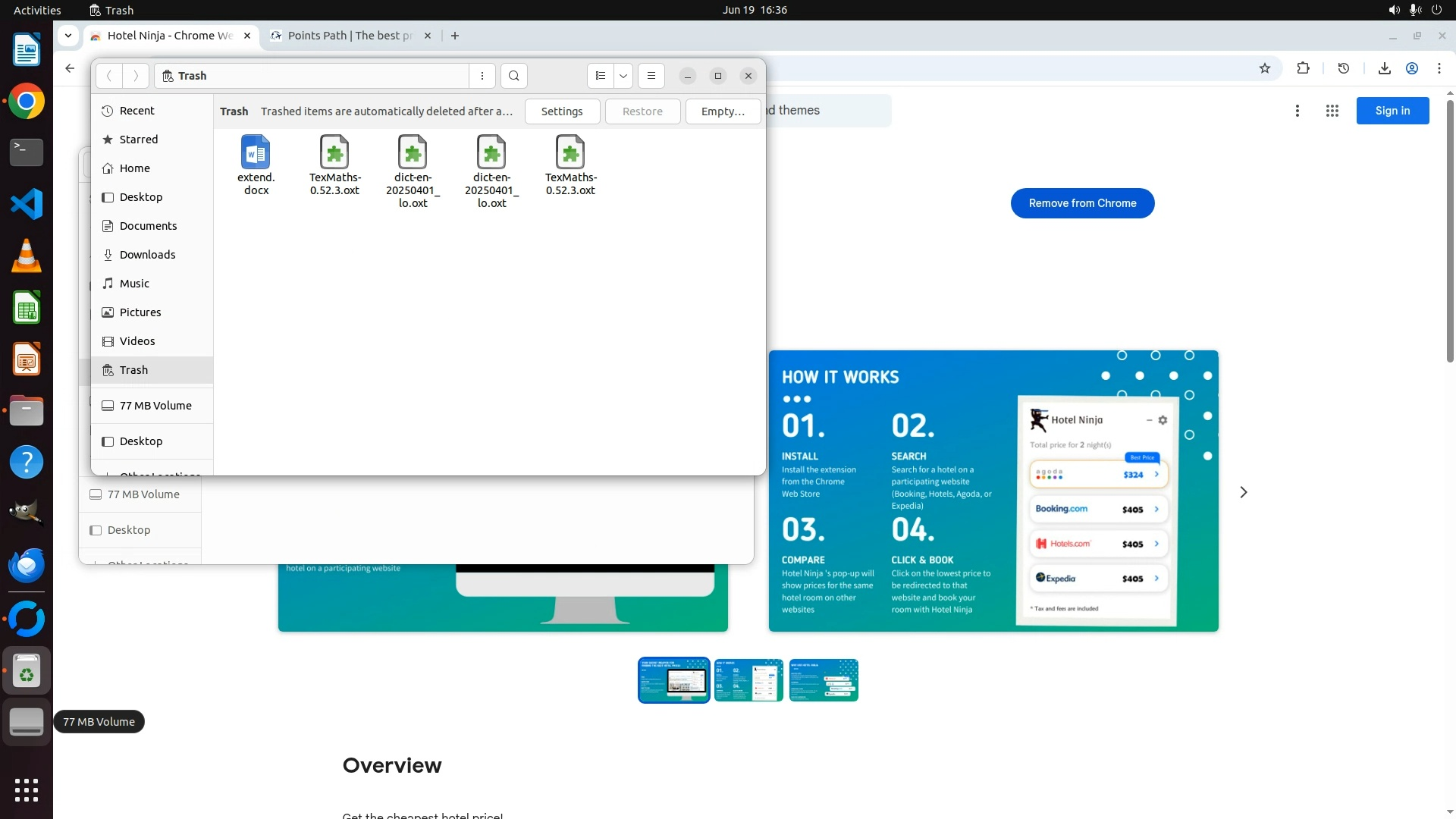
Task: Open the list view toggle icon
Action: (600, 76)
